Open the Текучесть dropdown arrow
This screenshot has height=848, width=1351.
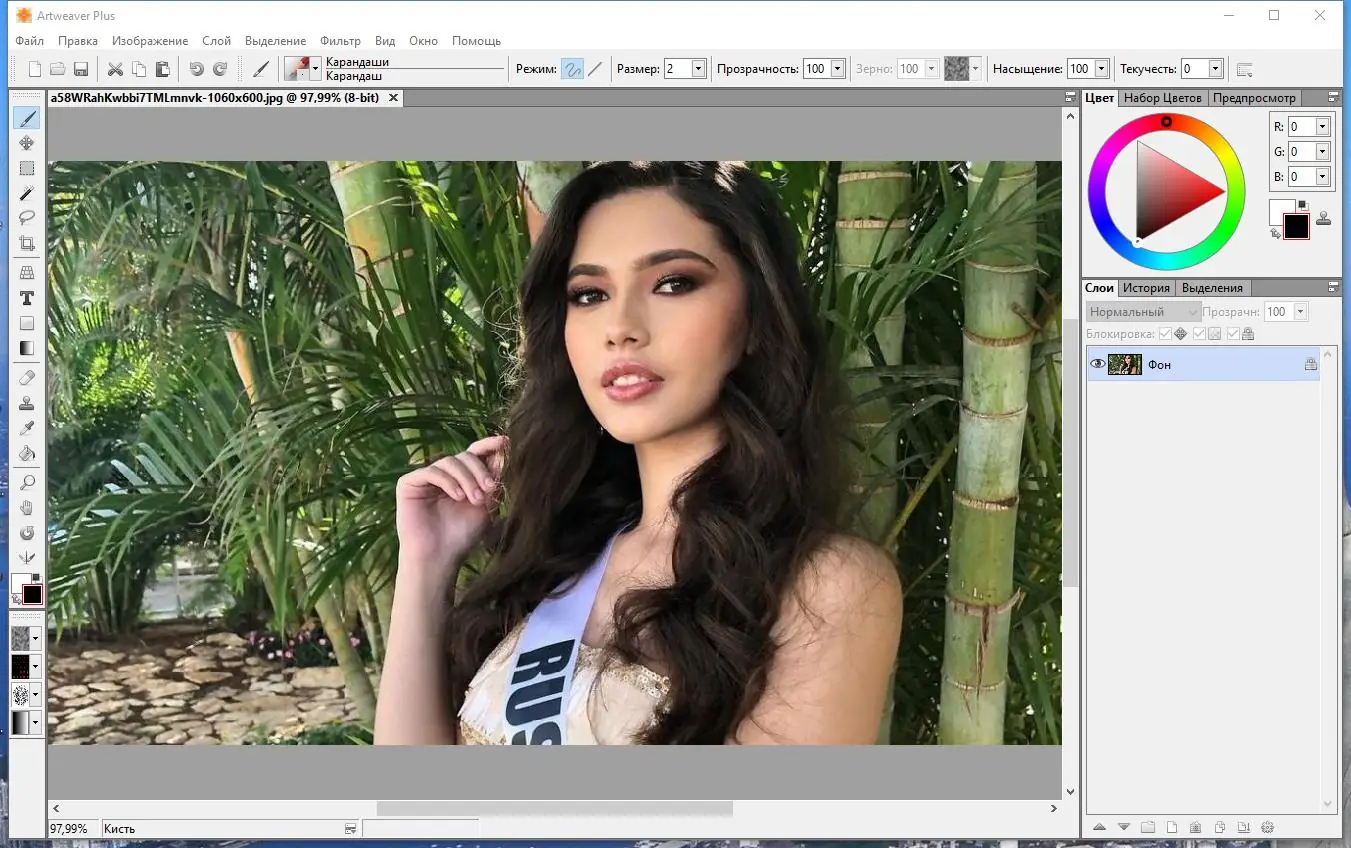coord(1215,69)
